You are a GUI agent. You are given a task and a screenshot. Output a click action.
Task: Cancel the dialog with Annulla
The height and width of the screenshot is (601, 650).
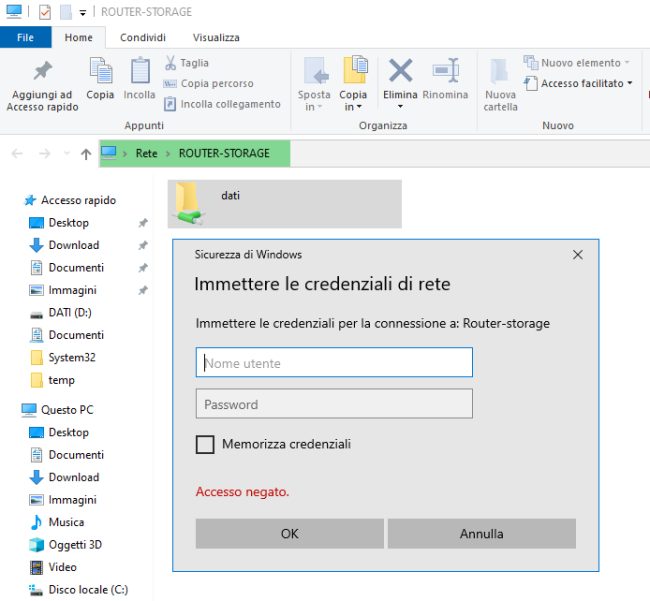482,534
